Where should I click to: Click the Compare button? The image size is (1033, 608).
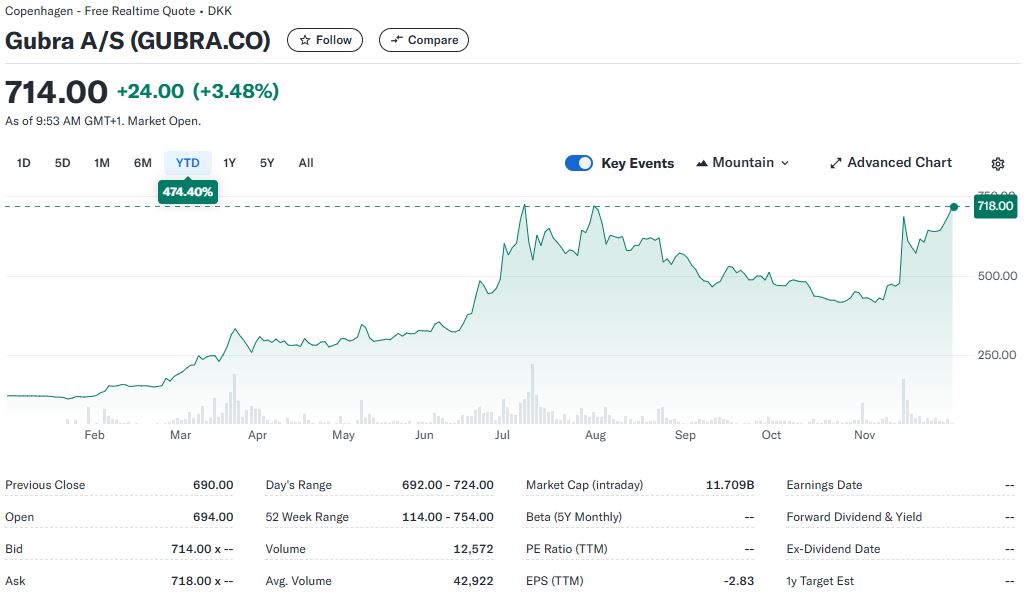pyautogui.click(x=424, y=40)
